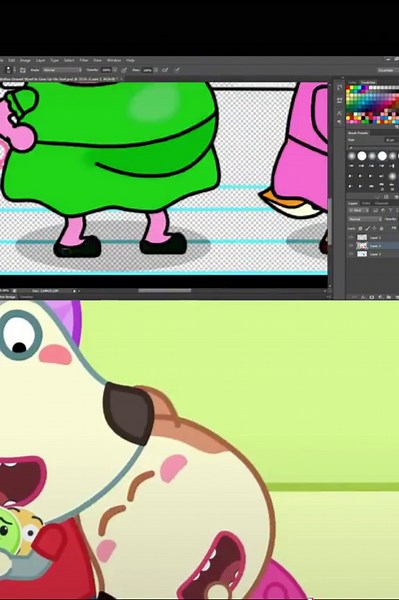
Task: Hide the bottom layer via its eye icon
Action: pyautogui.click(x=351, y=254)
